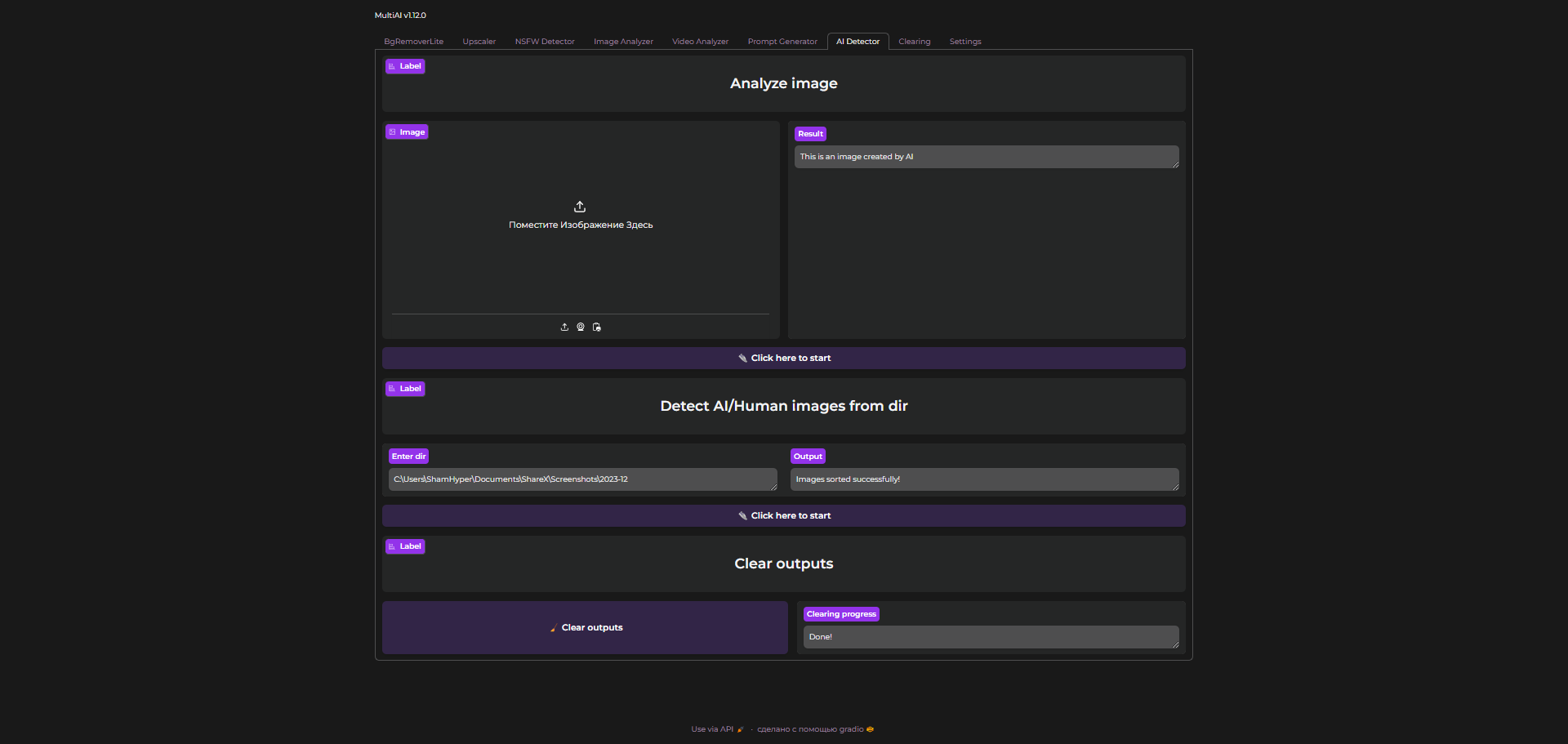Switch to the Upscaler tab
The image size is (1568, 744).
pos(479,42)
